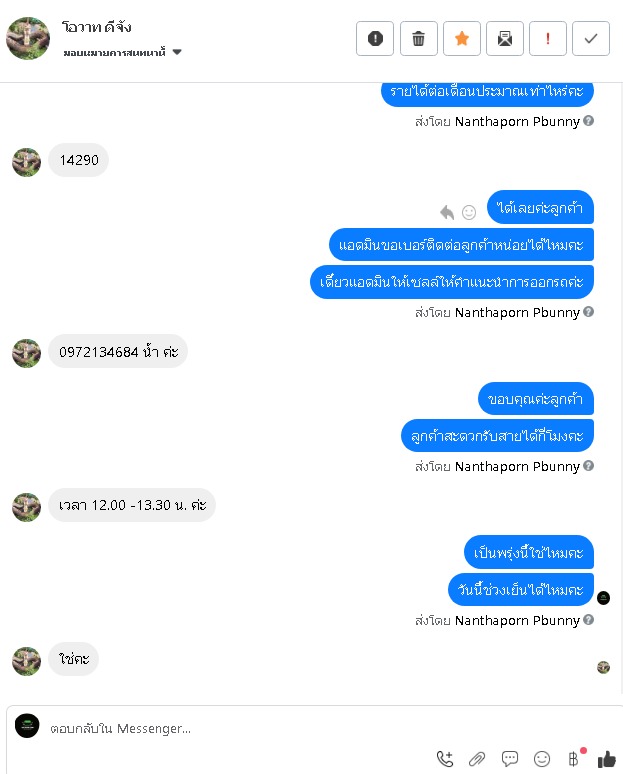
Task: Open emoji reaction for ได้เลยค่ะลูกค้า message
Action: coord(468,212)
